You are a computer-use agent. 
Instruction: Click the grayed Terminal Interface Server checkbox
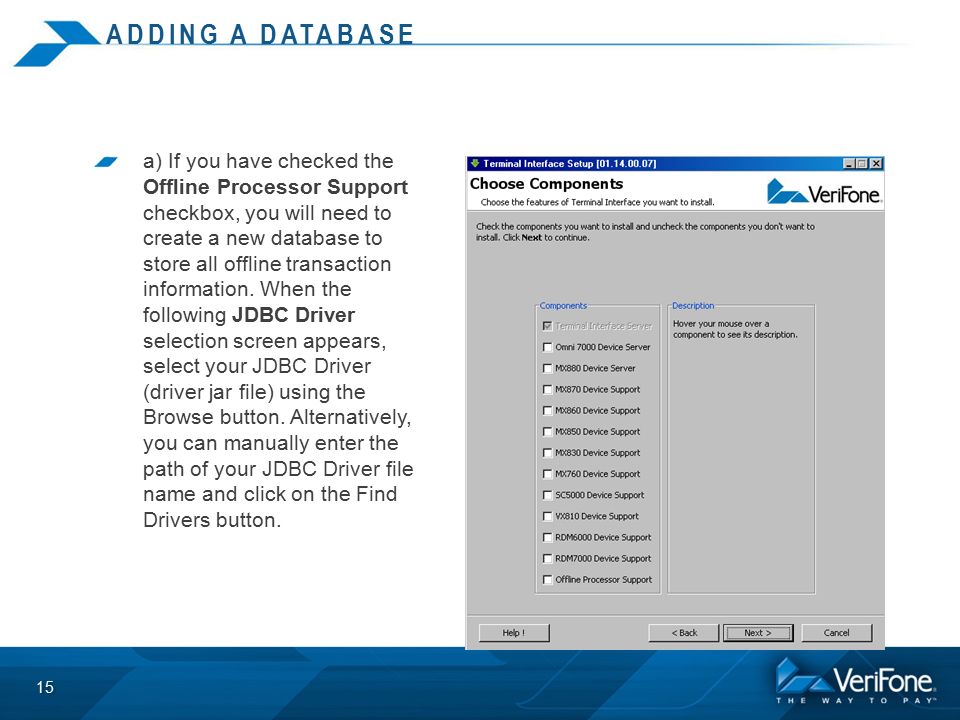pyautogui.click(x=547, y=326)
